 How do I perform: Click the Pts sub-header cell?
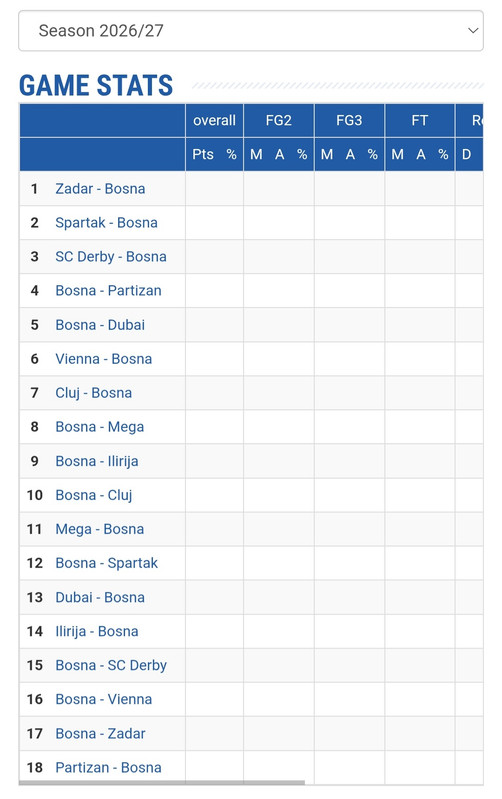tap(203, 154)
